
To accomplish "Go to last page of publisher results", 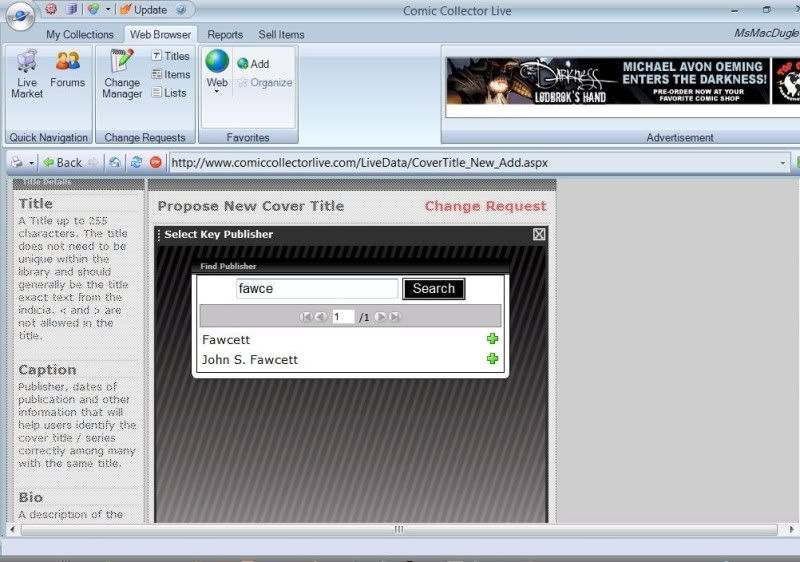I will (395, 317).
